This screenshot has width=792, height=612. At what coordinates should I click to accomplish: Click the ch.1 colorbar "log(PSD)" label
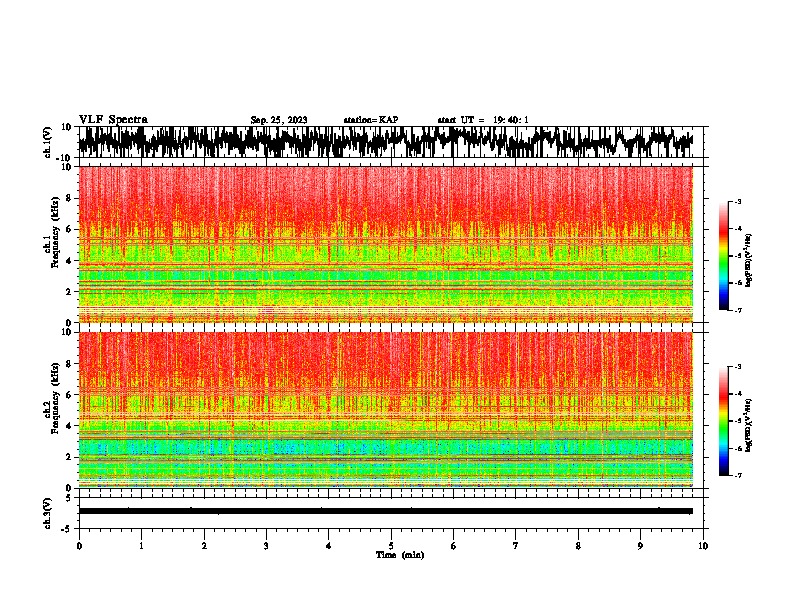(x=749, y=260)
